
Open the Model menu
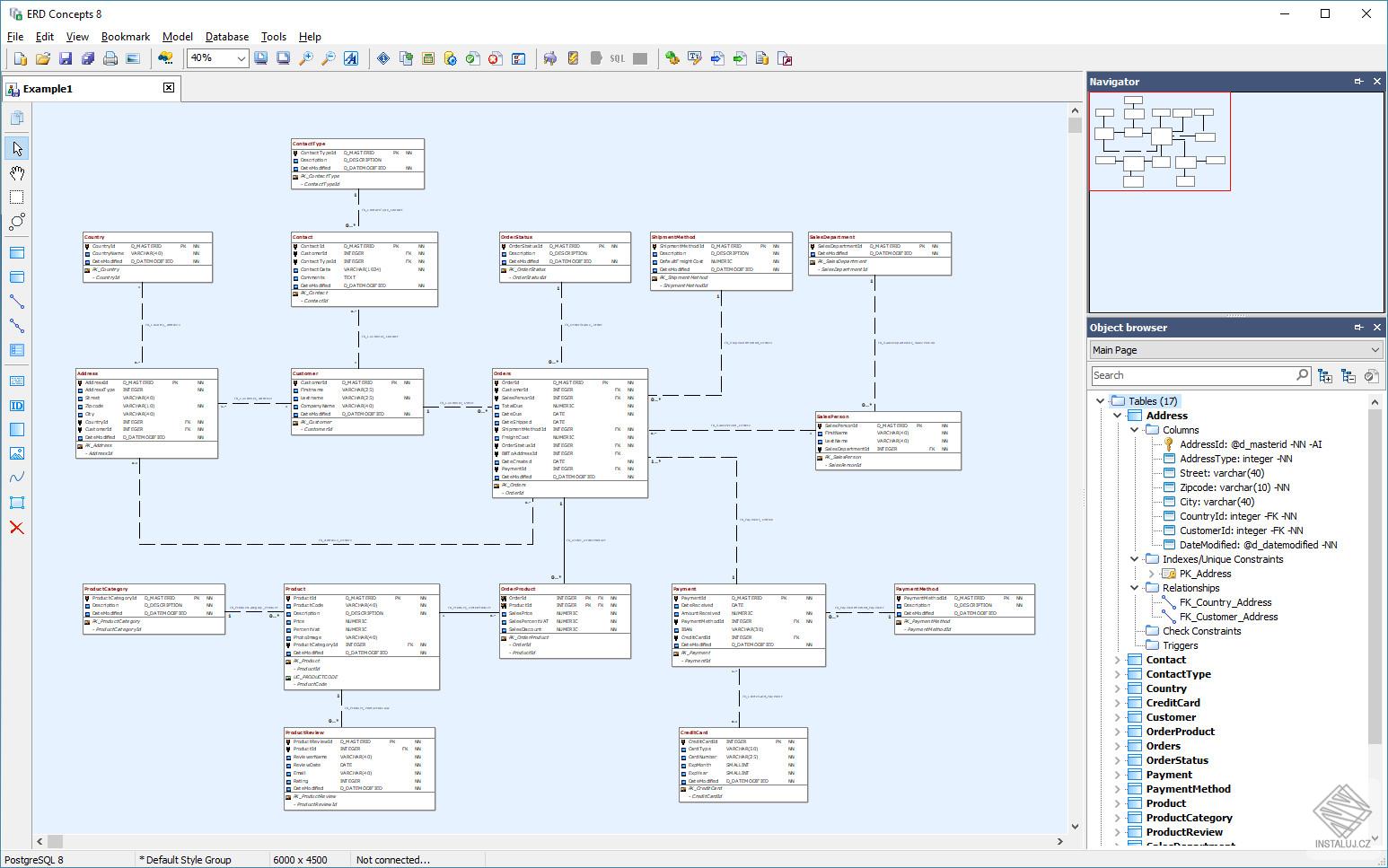(x=178, y=37)
